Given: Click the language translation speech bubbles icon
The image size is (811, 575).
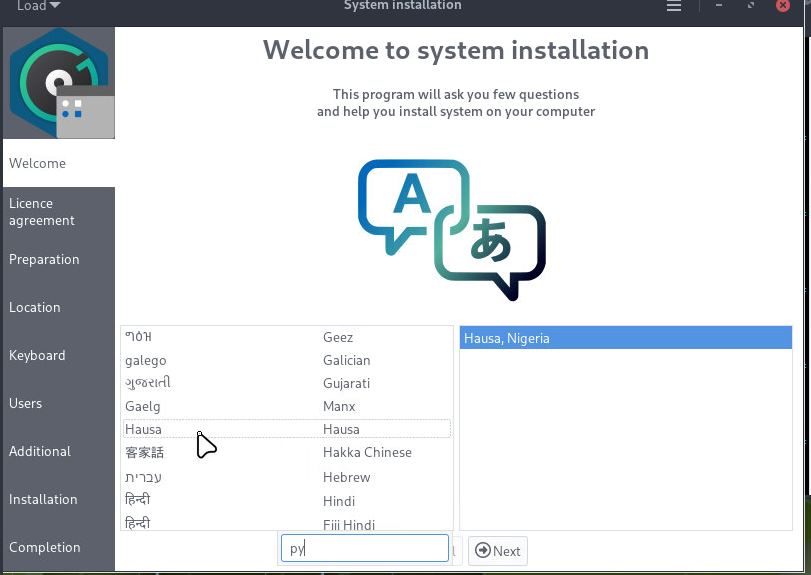Looking at the screenshot, I should 451,228.
